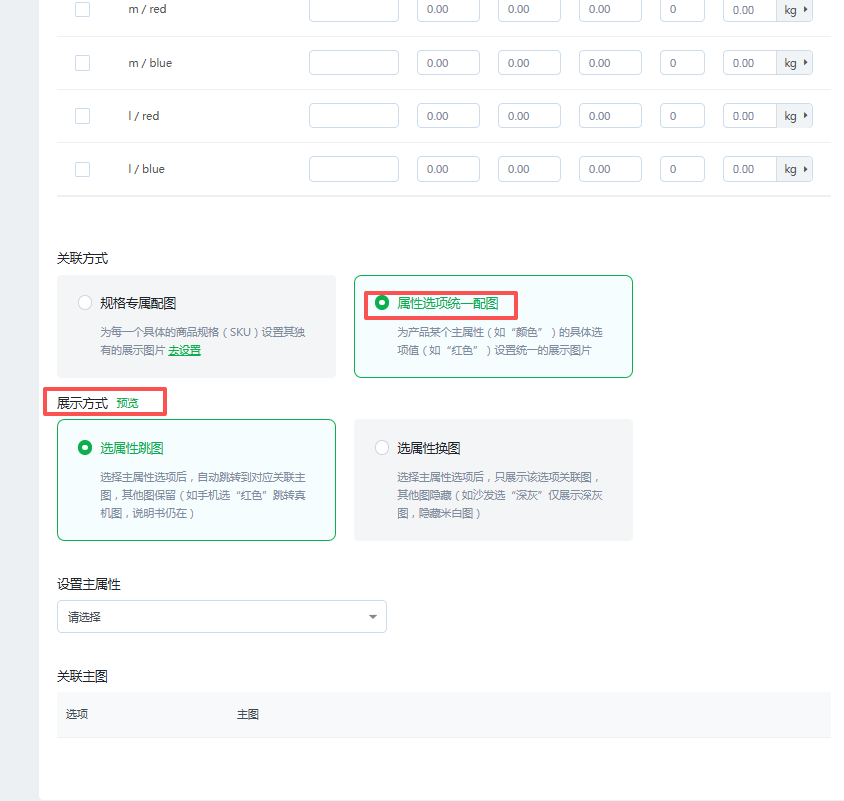The height and width of the screenshot is (801, 844).
Task: Tick the l / blue variant checkbox
Action: tap(82, 169)
